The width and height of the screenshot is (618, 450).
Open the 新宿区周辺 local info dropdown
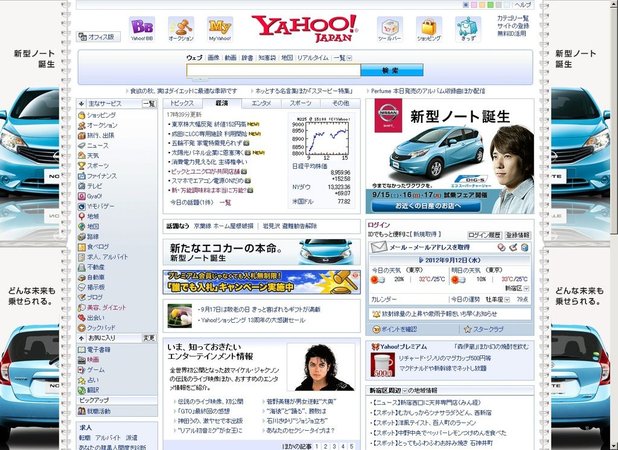point(404,390)
